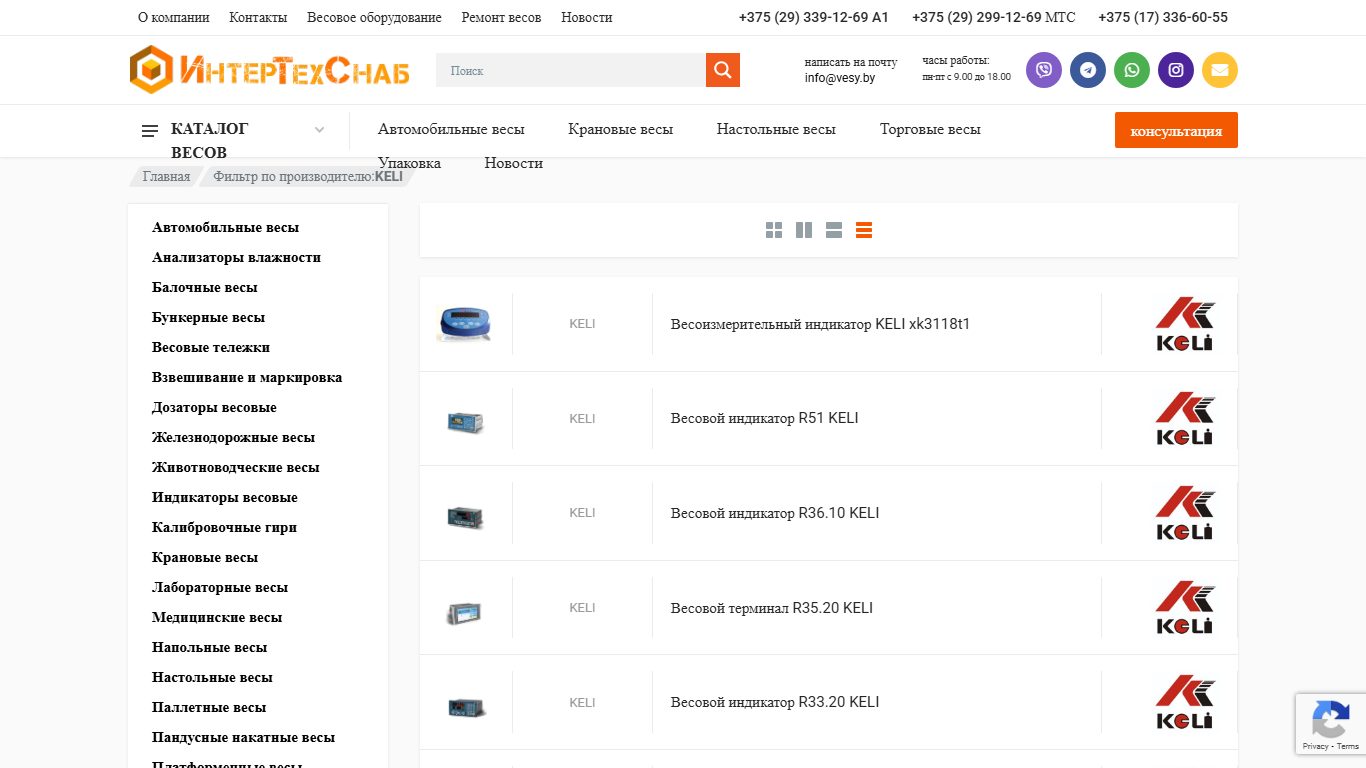Open Viber contact icon
1366x768 pixels.
coord(1044,70)
